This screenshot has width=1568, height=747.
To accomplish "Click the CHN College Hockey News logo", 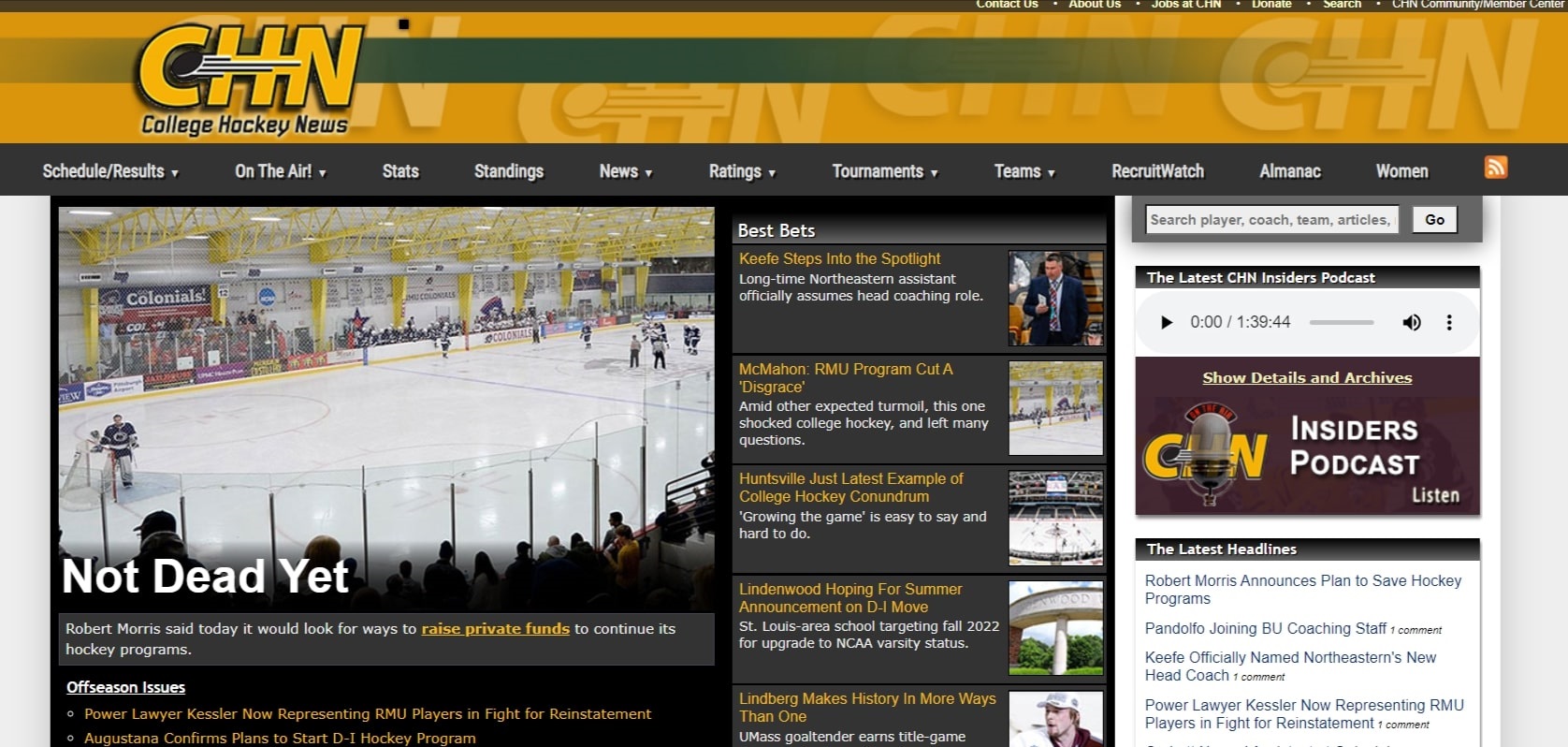I will [250, 81].
